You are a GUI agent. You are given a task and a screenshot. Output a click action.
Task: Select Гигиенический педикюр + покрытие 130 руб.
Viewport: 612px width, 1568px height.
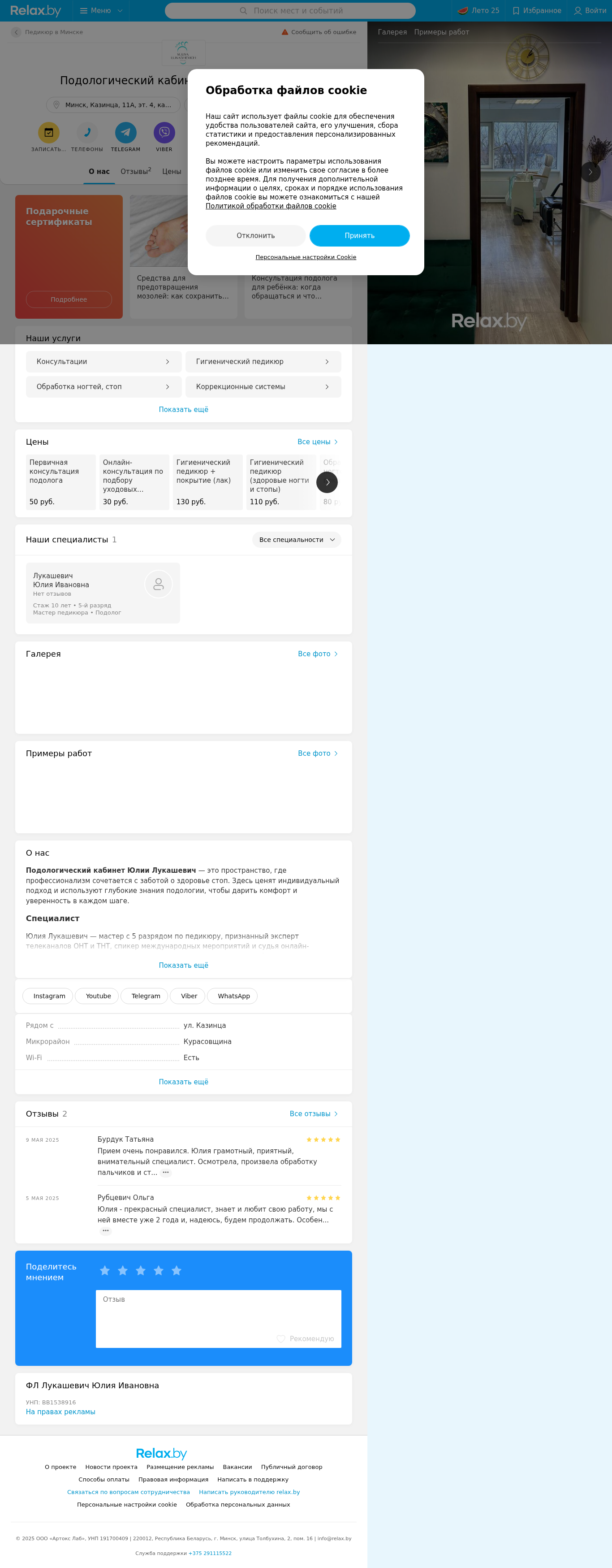pos(207,482)
